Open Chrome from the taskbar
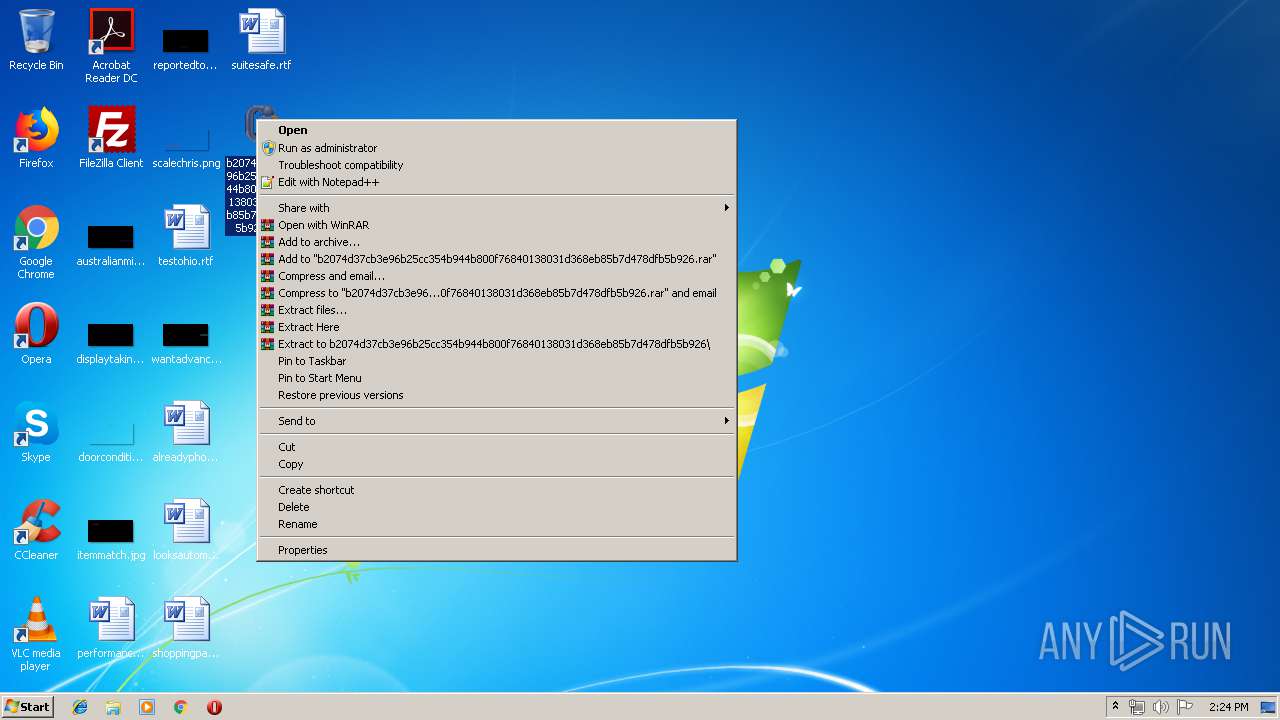The height and width of the screenshot is (720, 1280). 181,707
